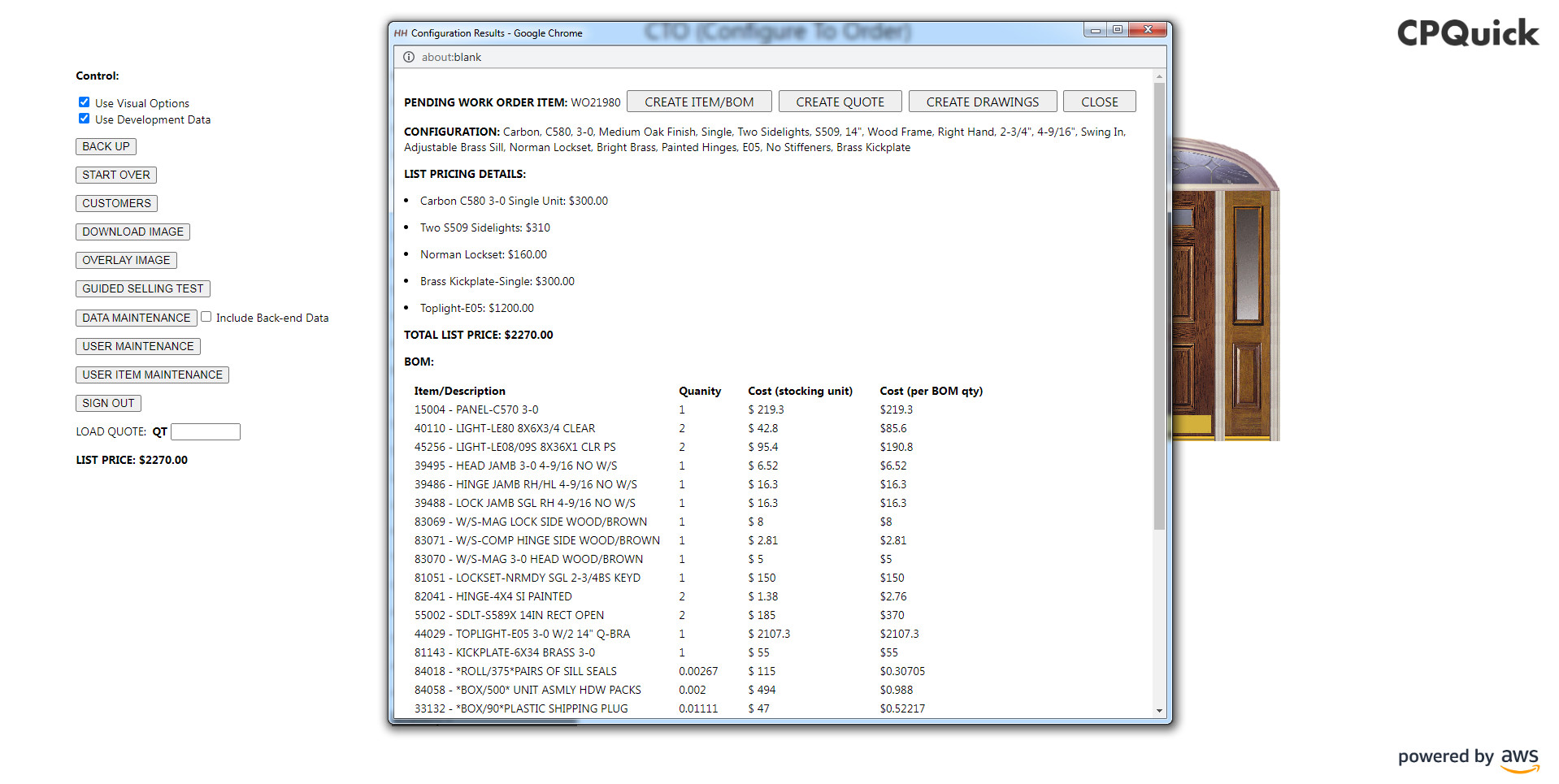Click the BACK UP button
Screen dimensions: 1559x784
pyautogui.click(x=106, y=146)
